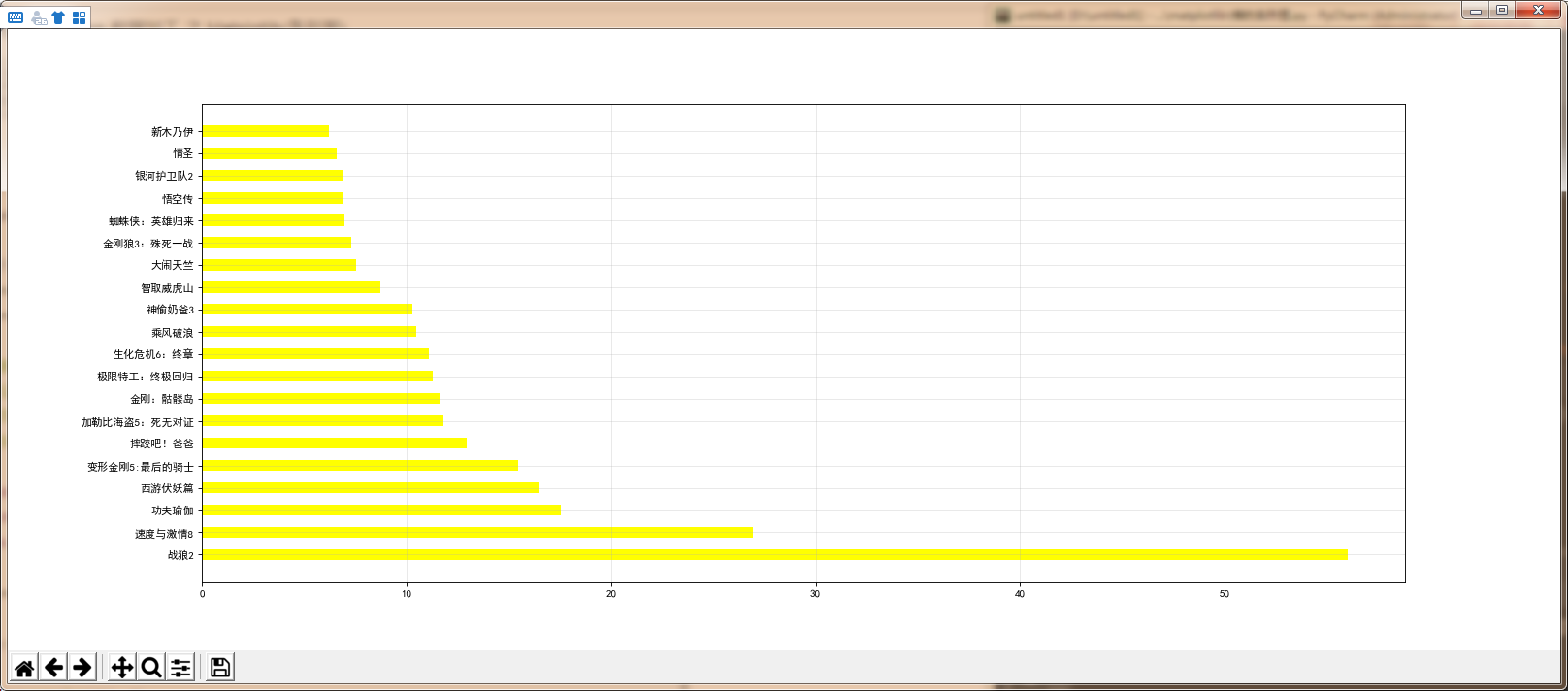The image size is (1568, 691).
Task: Go back to the previous plot view
Action: coord(53,667)
